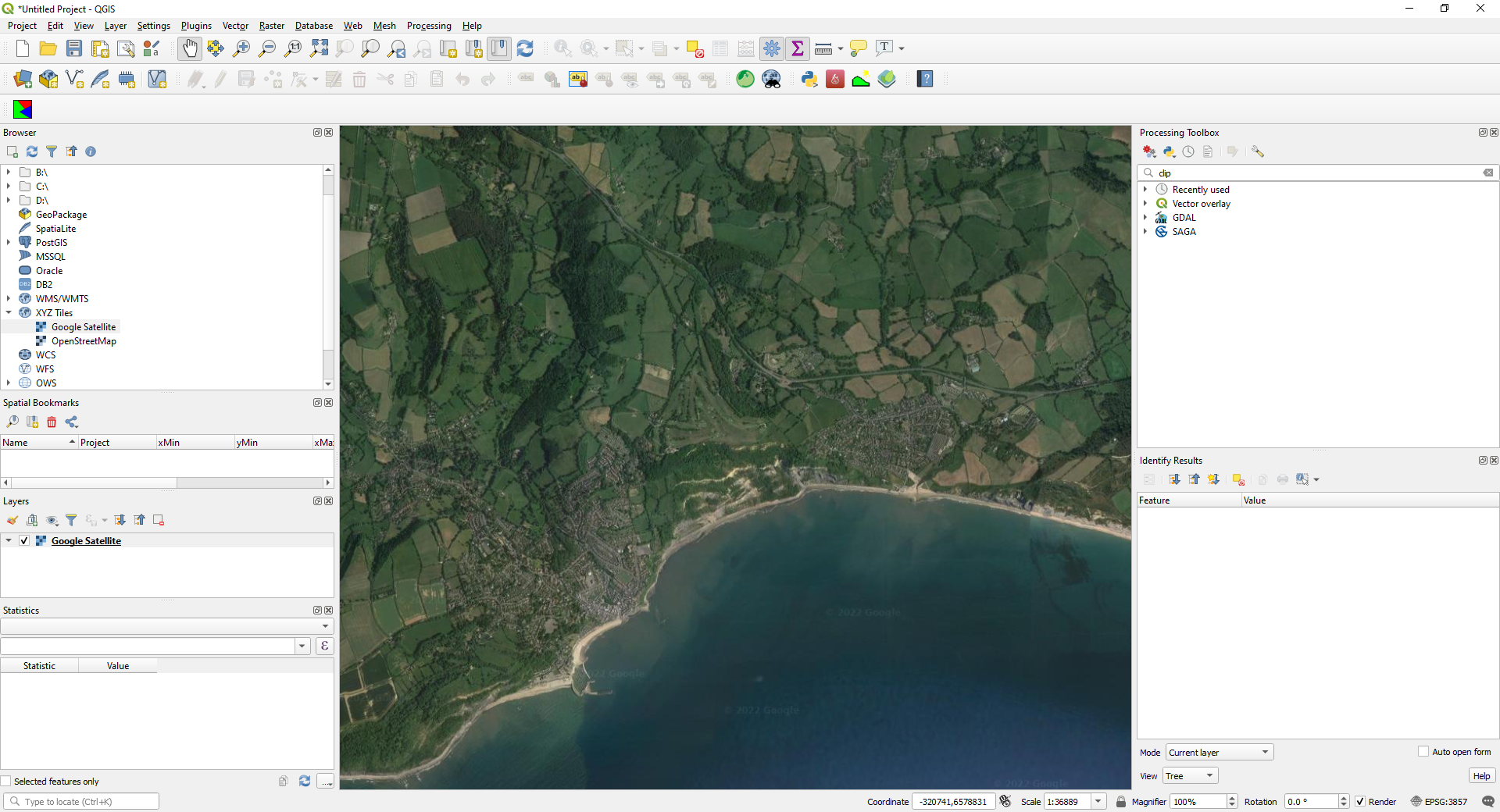Open the Python Console icon
The image size is (1500, 812).
809,79
